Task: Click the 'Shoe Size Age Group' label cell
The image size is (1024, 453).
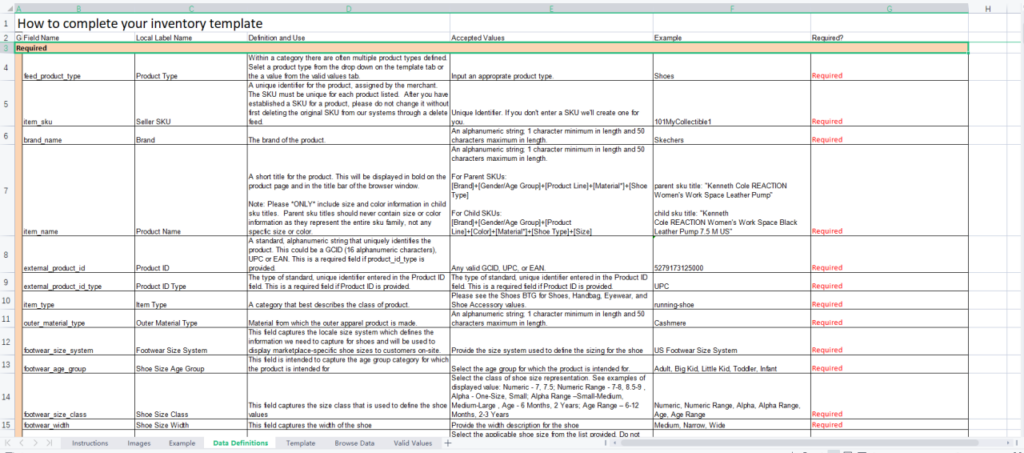Action: pos(191,364)
